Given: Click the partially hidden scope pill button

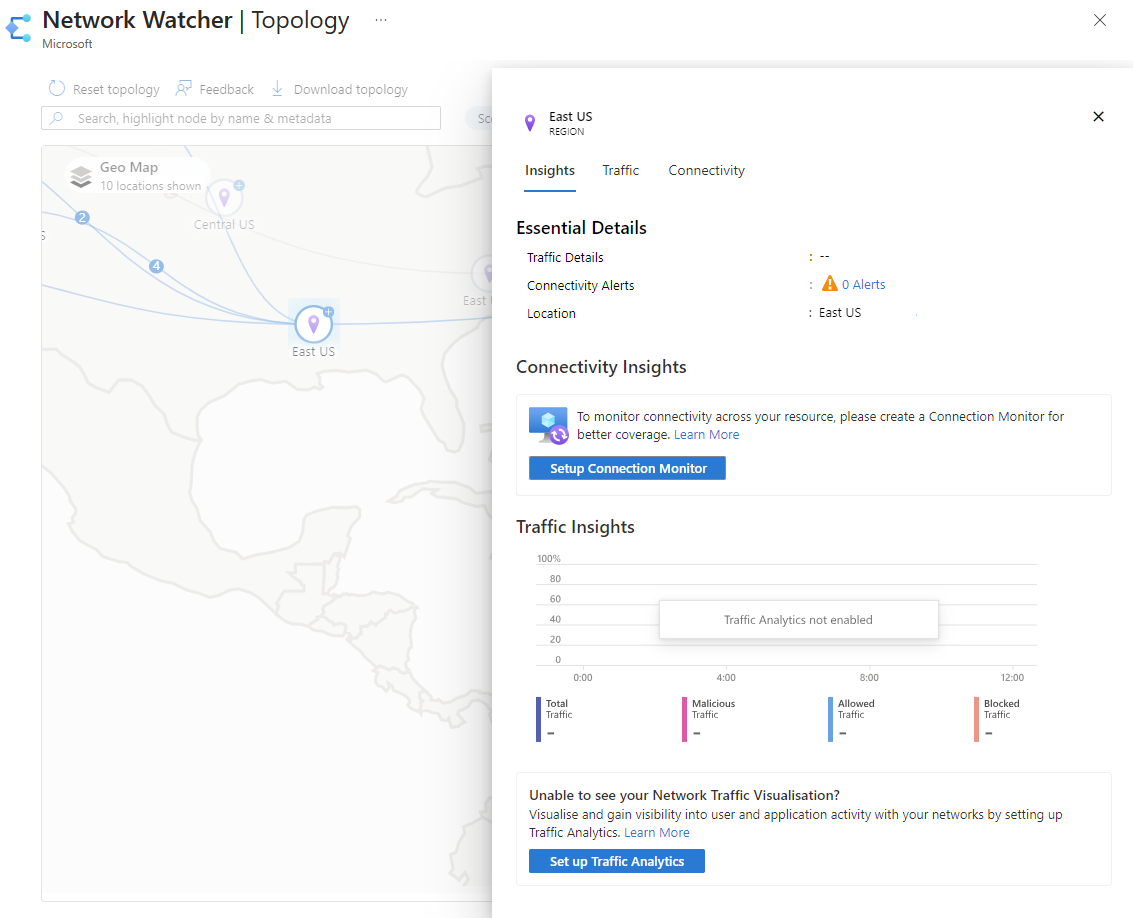Looking at the screenshot, I should (x=478, y=119).
